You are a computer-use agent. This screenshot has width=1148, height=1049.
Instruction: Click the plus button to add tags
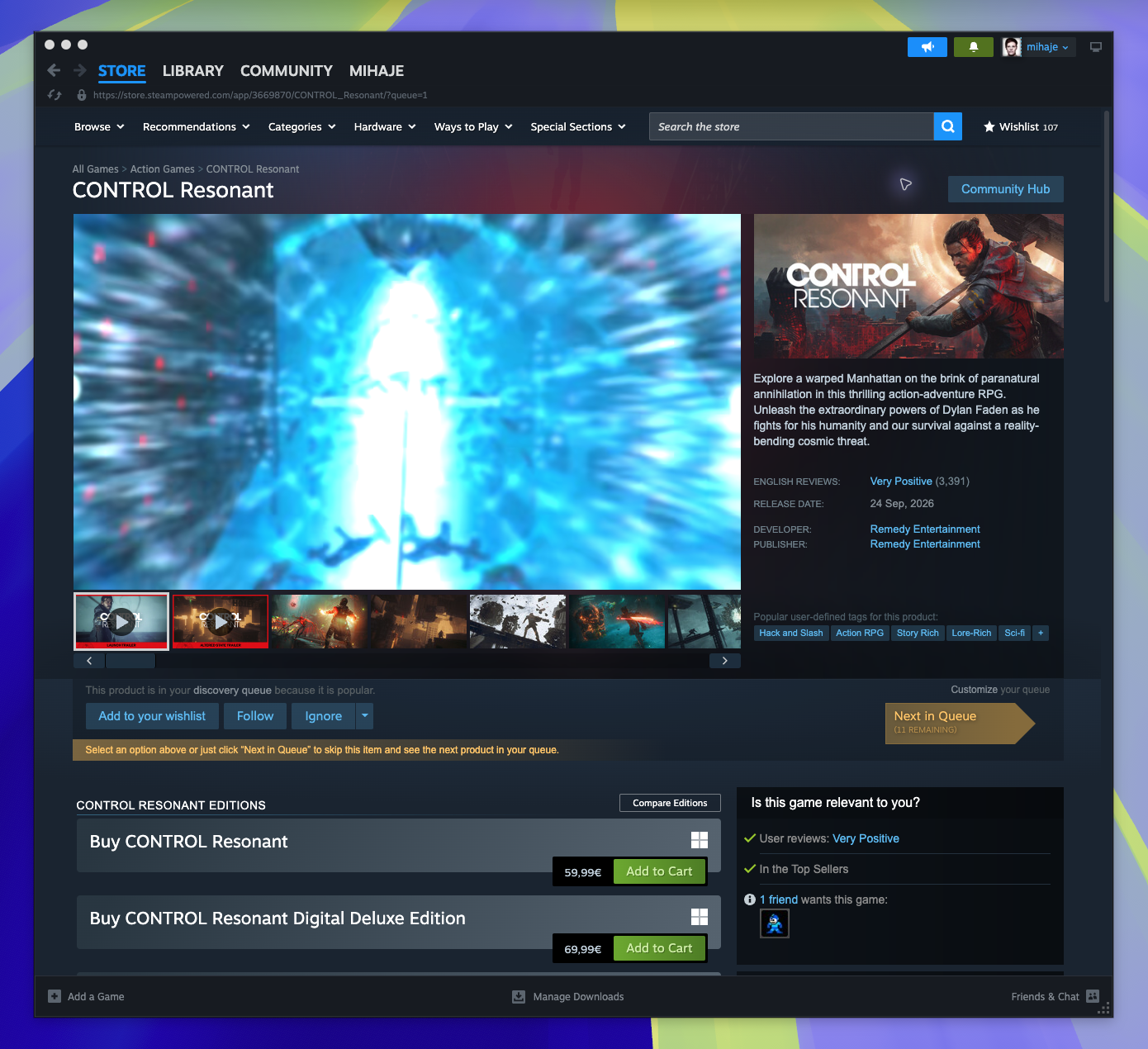point(1041,633)
